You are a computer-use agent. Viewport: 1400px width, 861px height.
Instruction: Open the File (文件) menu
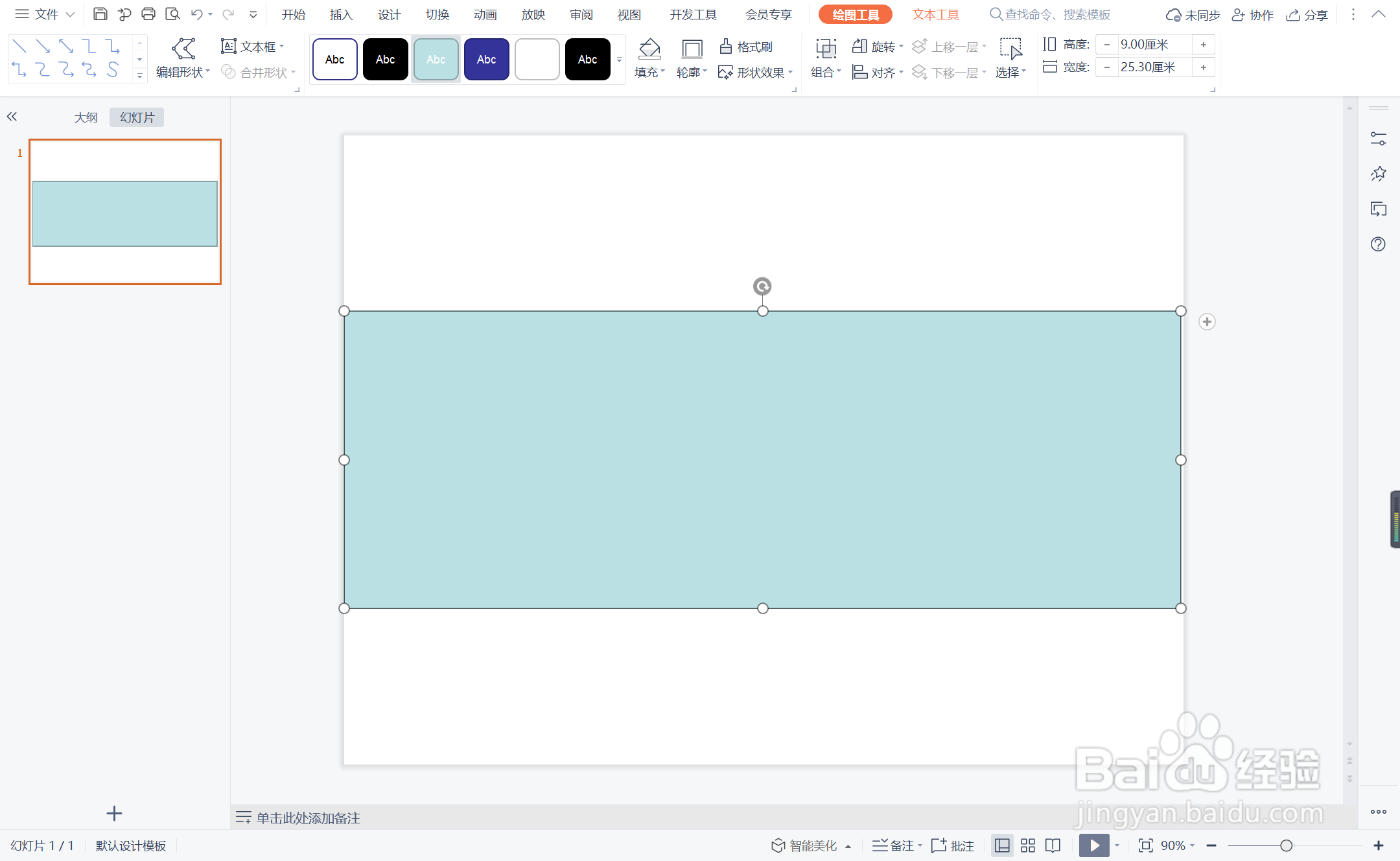(x=45, y=14)
